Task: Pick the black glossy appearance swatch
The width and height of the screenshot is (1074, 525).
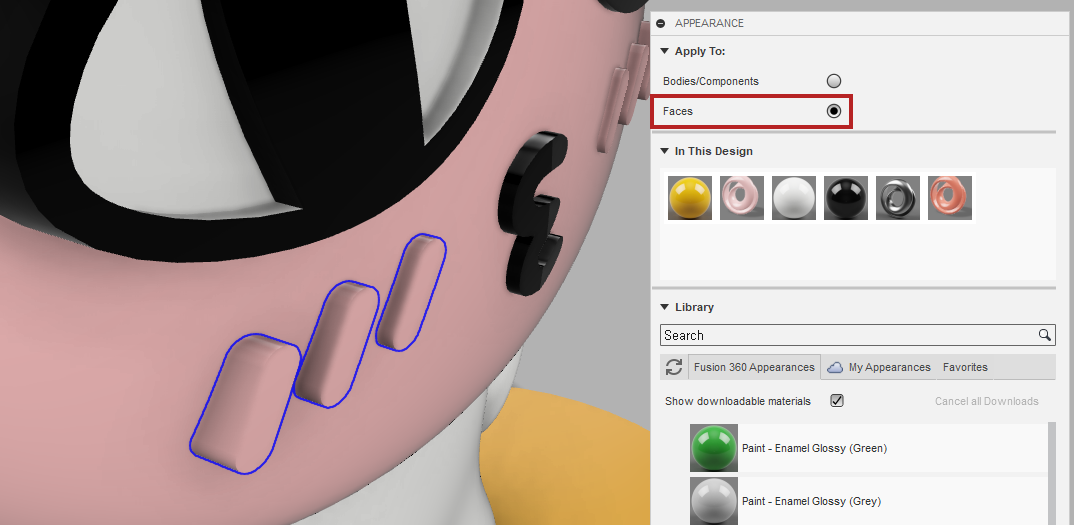Action: pos(846,198)
